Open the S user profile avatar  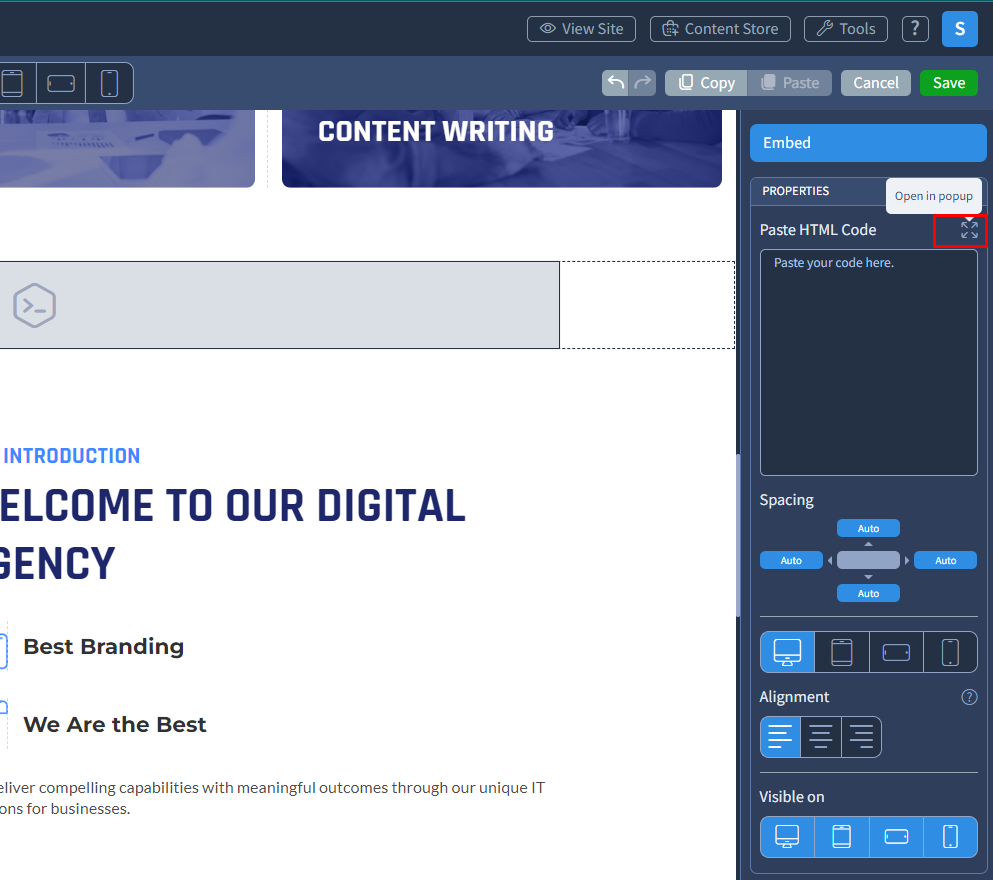pyautogui.click(x=959, y=29)
